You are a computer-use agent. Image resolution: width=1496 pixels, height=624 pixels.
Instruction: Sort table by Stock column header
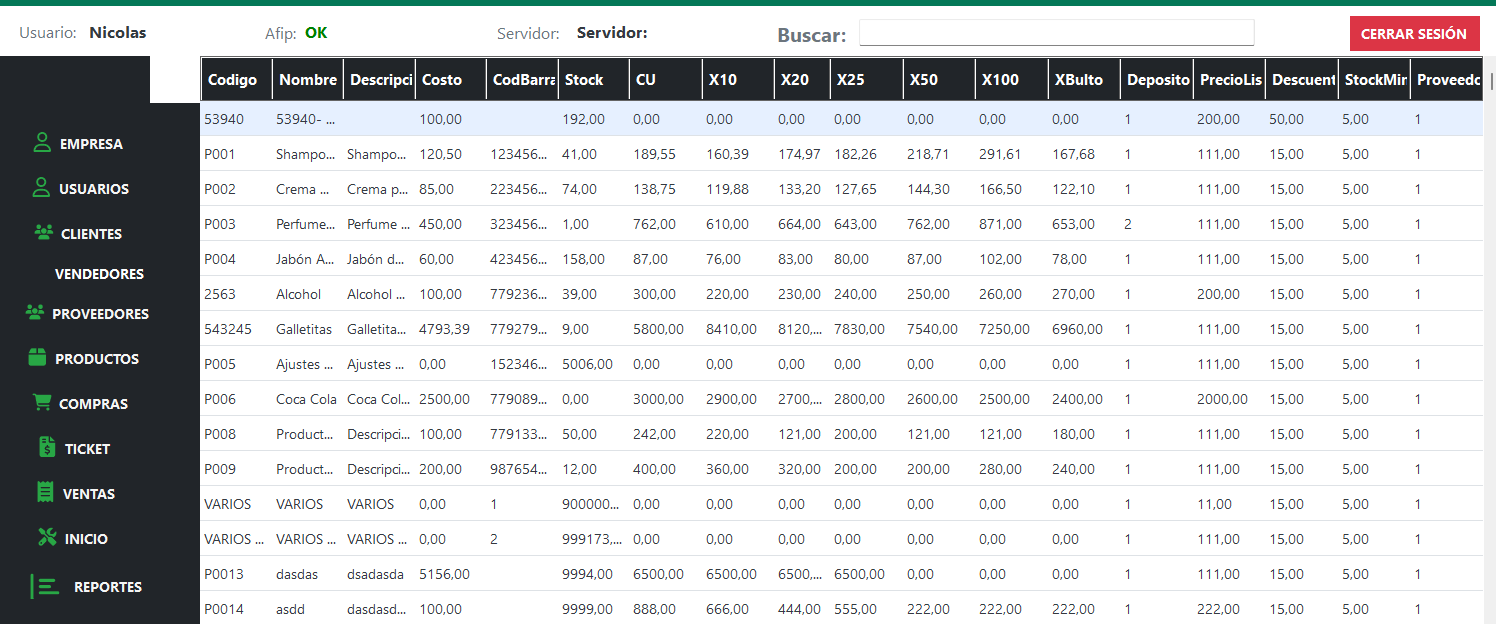click(584, 80)
